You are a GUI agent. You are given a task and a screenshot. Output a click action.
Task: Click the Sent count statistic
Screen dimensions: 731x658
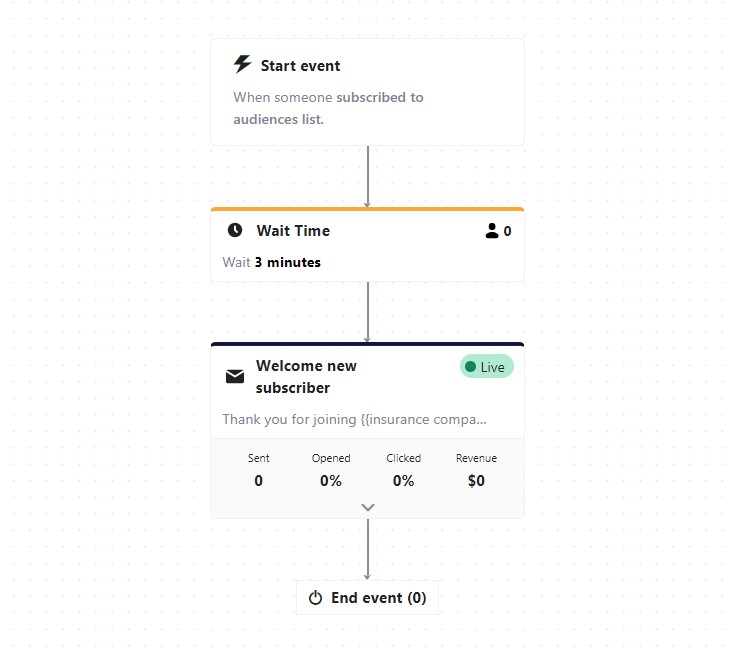[x=258, y=470]
